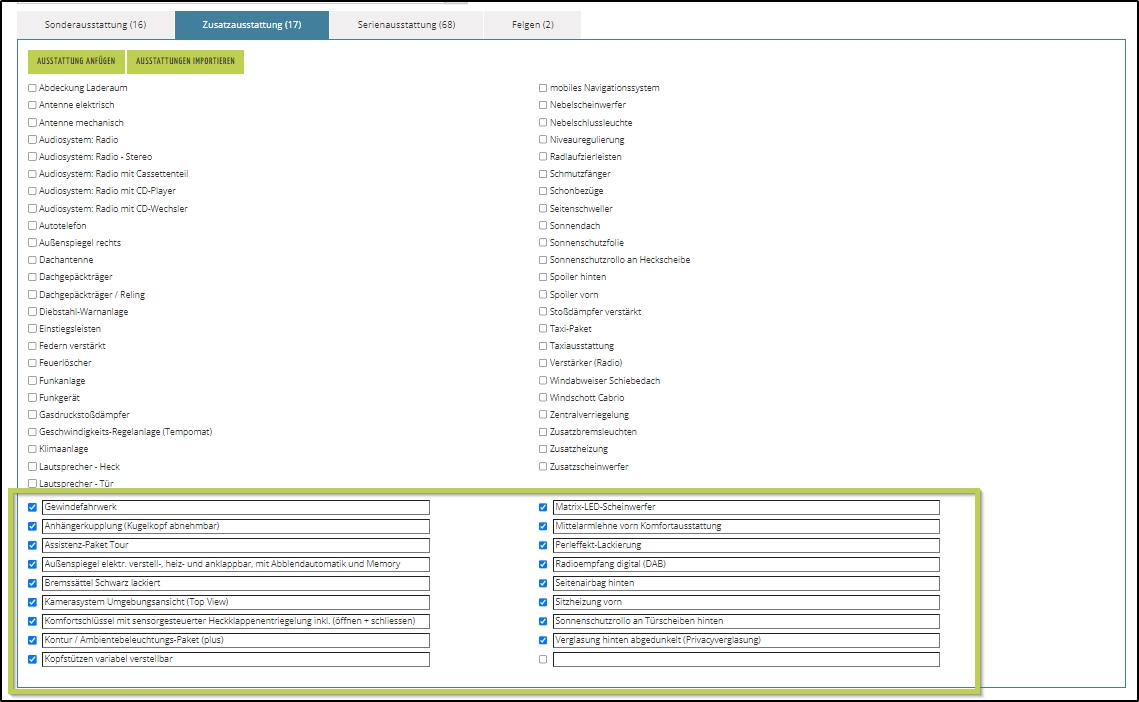
Task: Select the Nebelscheinwerfer checkbox
Action: coord(543,105)
